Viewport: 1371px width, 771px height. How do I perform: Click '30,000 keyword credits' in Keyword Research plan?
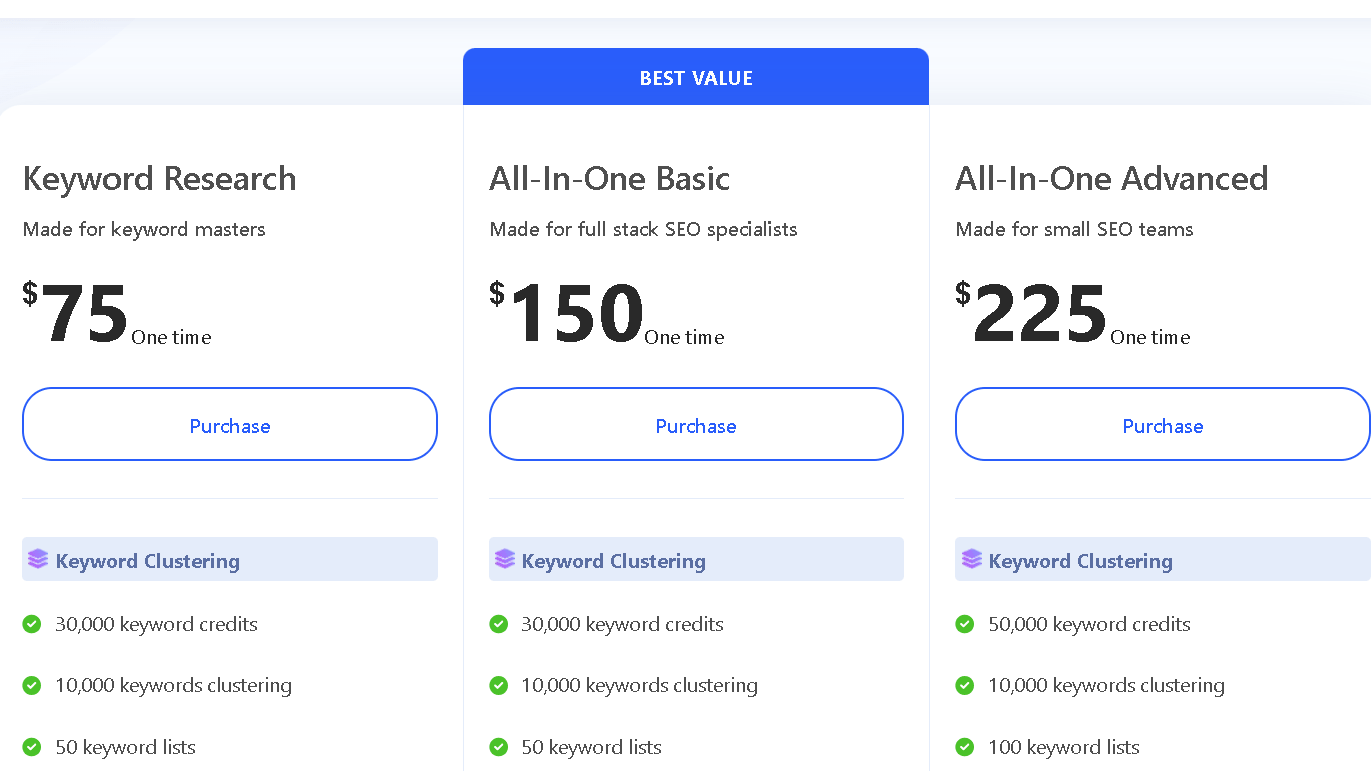[x=156, y=624]
